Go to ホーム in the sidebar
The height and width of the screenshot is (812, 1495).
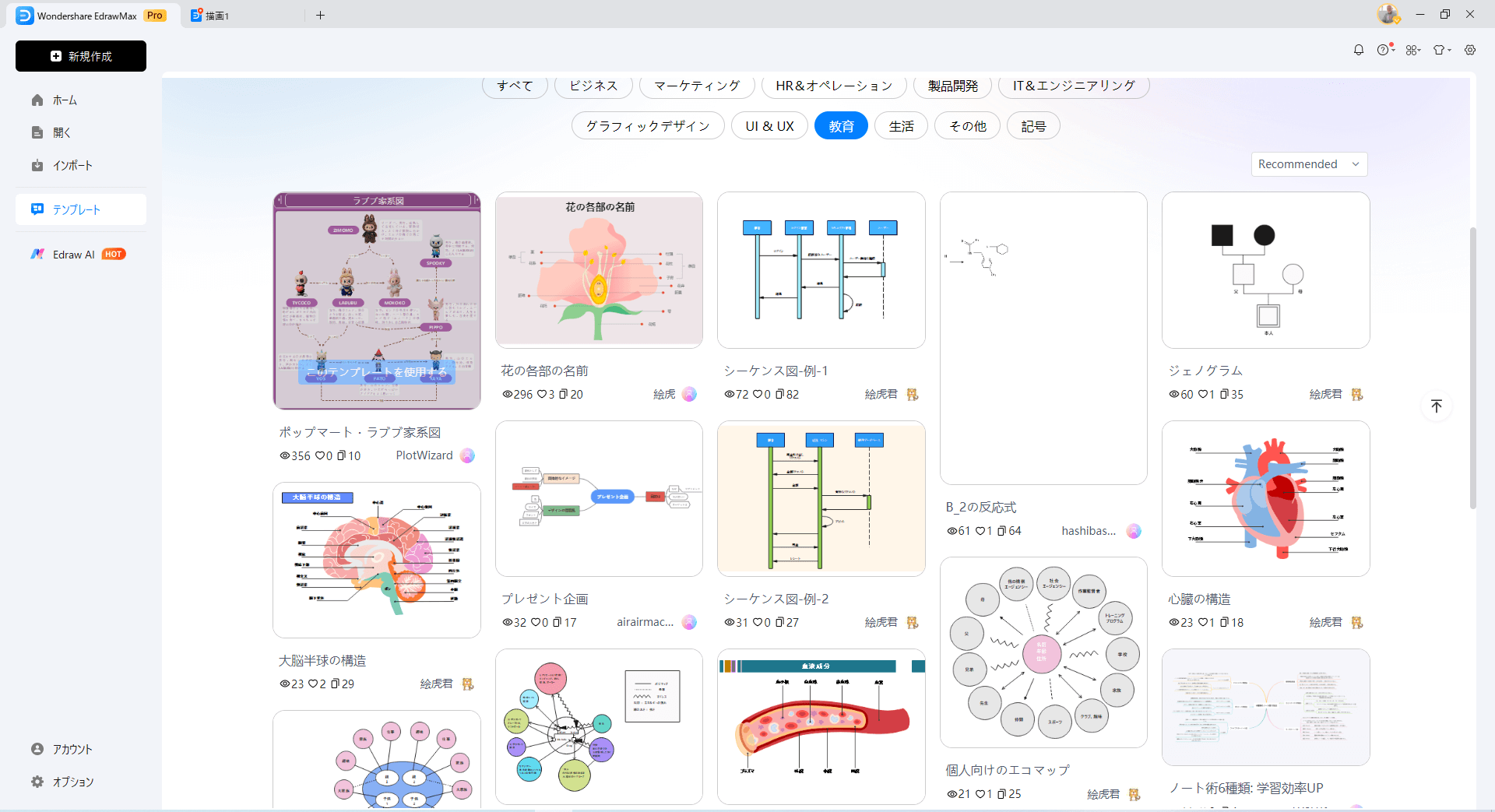tap(65, 100)
